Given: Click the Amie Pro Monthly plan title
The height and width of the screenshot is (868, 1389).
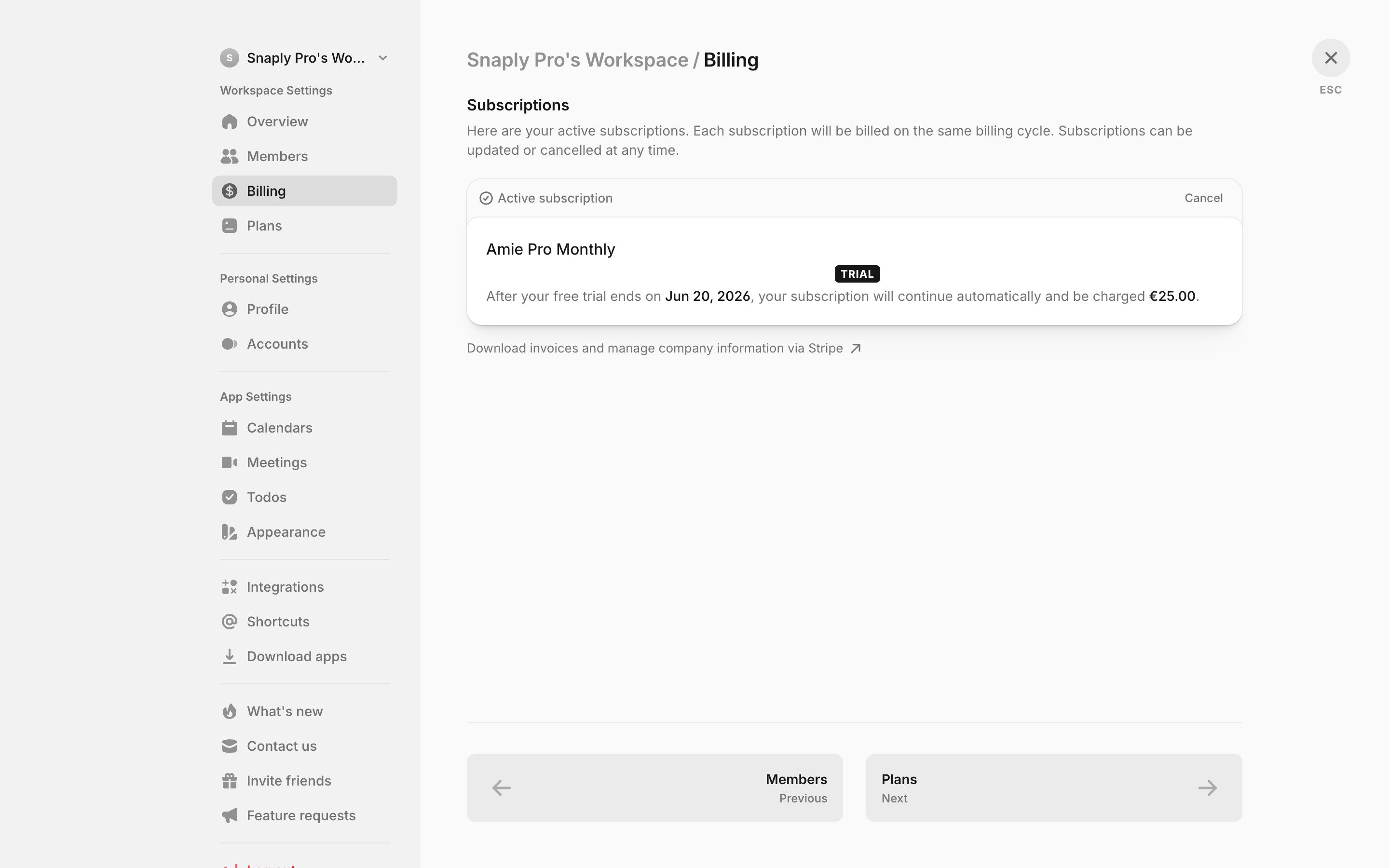Looking at the screenshot, I should click(x=550, y=249).
